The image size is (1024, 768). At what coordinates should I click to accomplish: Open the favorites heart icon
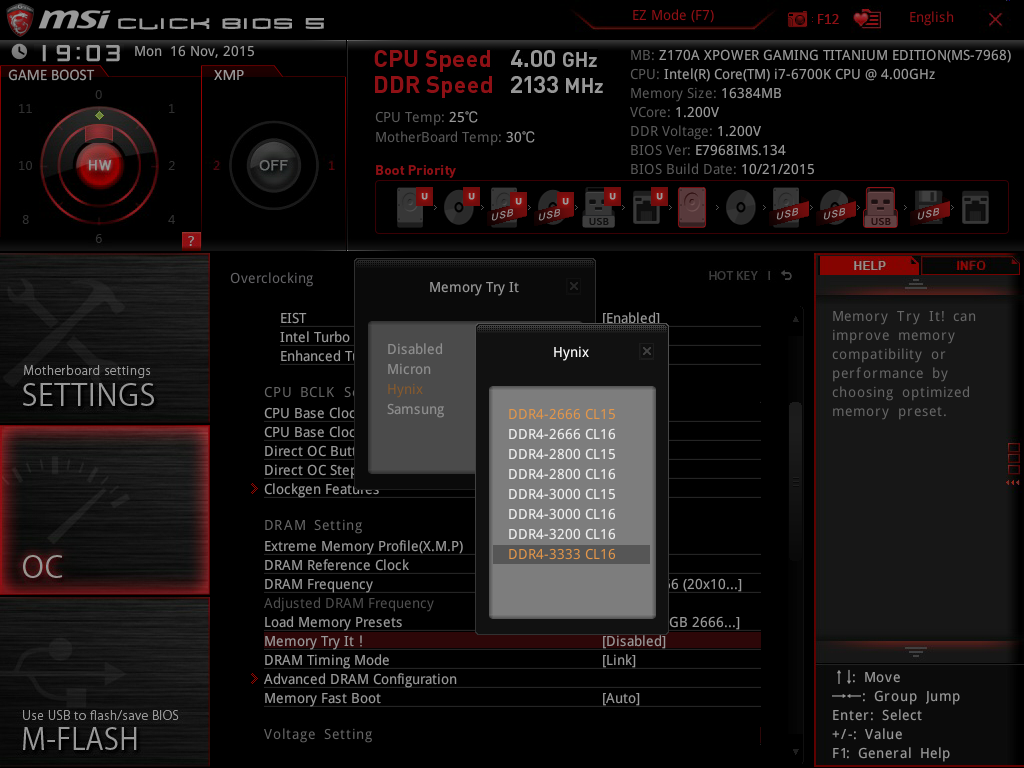point(867,19)
